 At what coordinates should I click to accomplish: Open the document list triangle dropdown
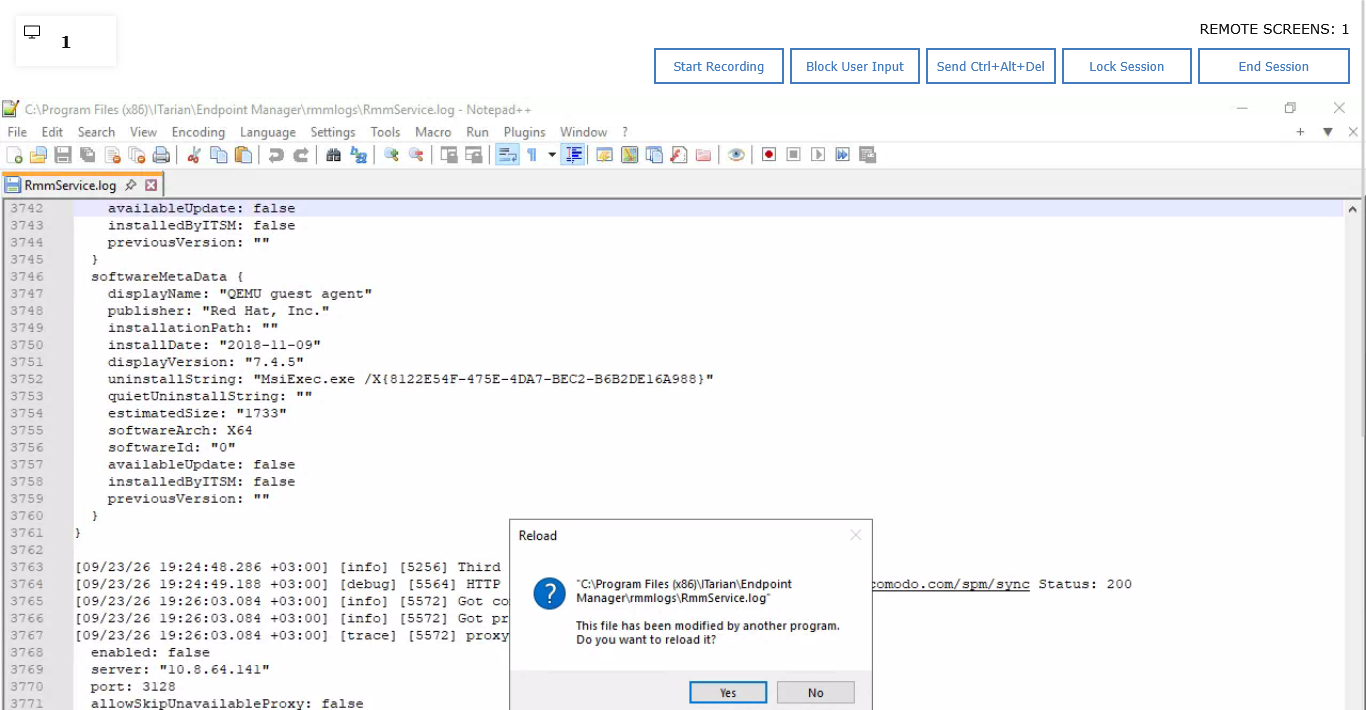[1328, 132]
